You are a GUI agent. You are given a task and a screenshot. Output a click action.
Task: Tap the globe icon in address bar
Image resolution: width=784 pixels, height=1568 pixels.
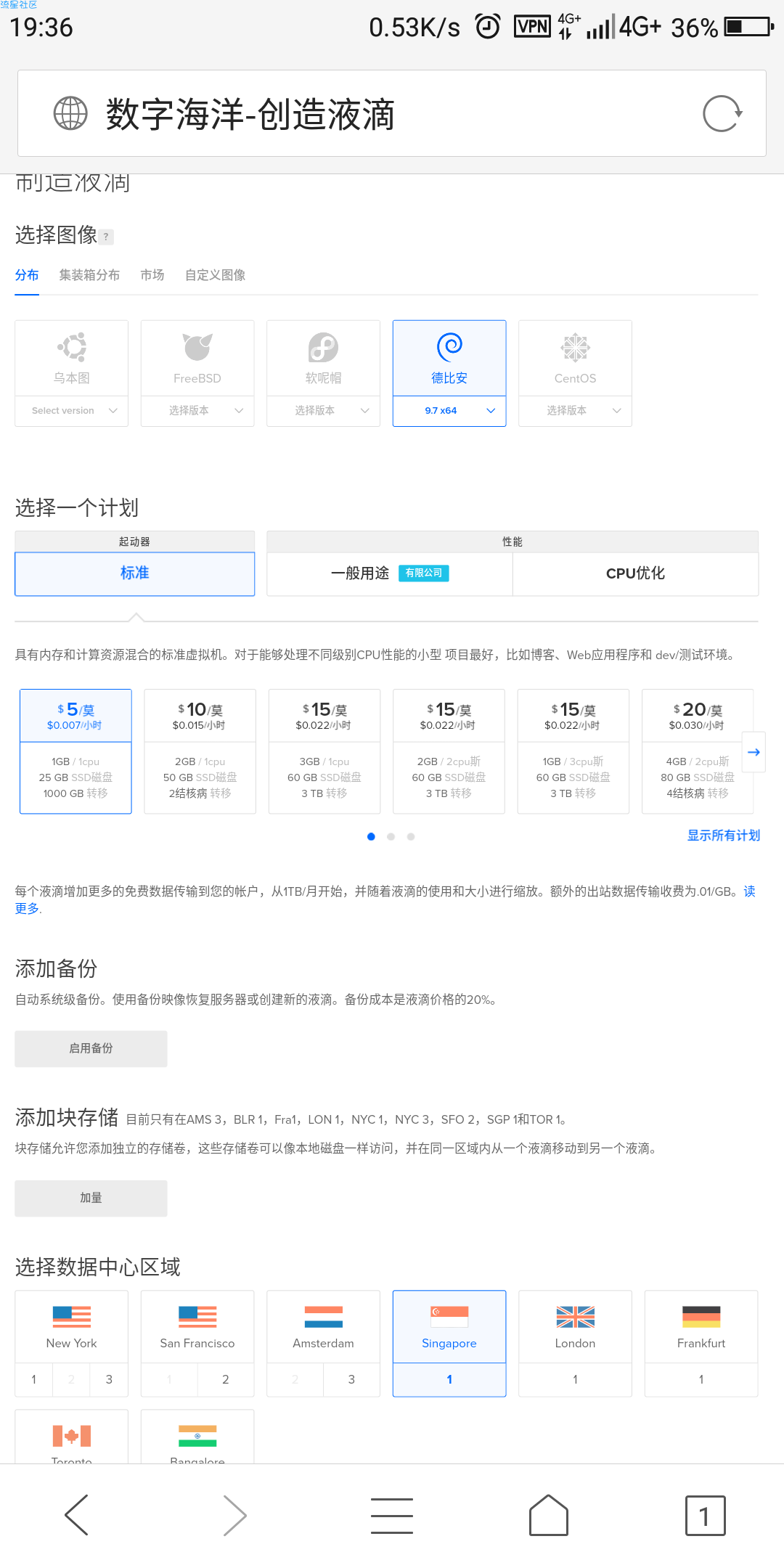pos(70,113)
